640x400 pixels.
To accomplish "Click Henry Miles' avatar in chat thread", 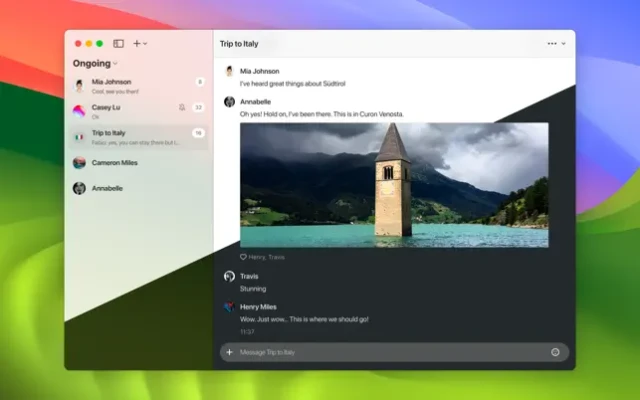I will click(x=229, y=307).
